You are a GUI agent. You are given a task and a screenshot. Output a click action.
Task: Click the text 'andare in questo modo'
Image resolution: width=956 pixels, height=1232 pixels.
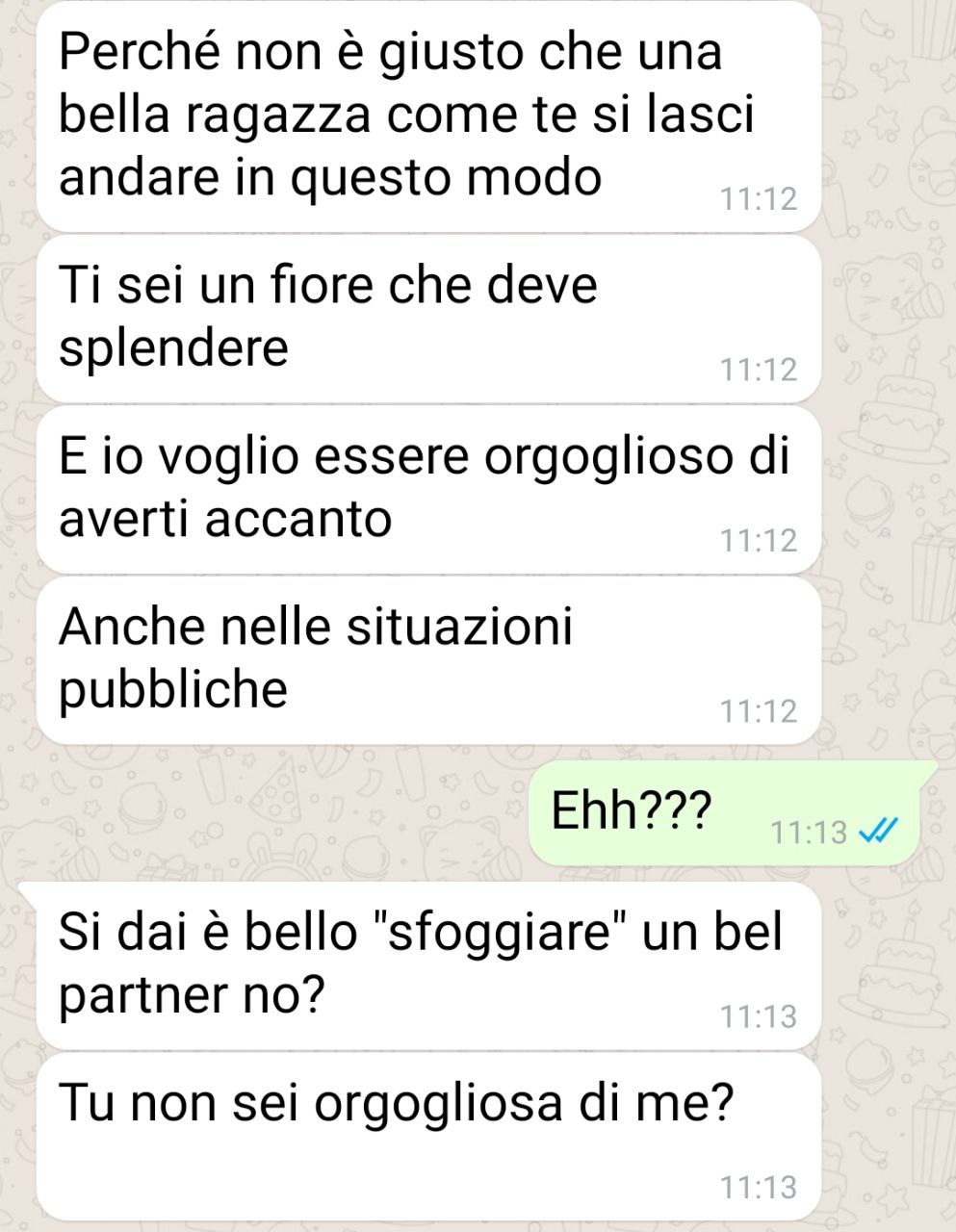(330, 177)
